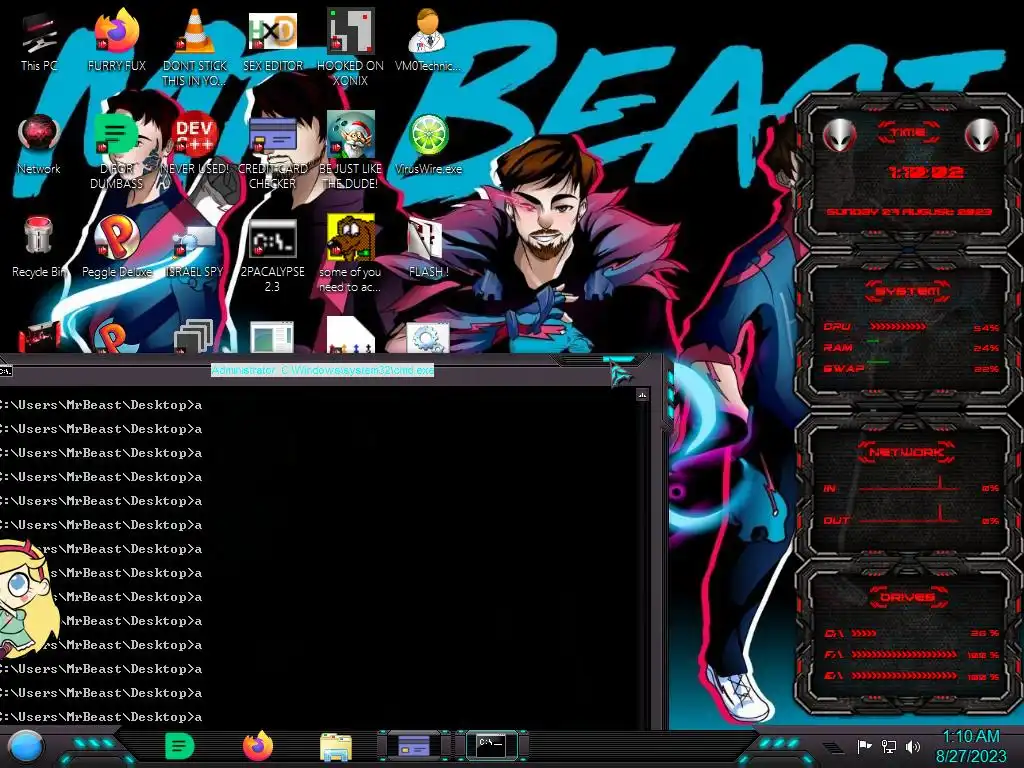This screenshot has width=1024, height=768.
Task: Click the RAM usage row in widget
Action: tap(911, 347)
